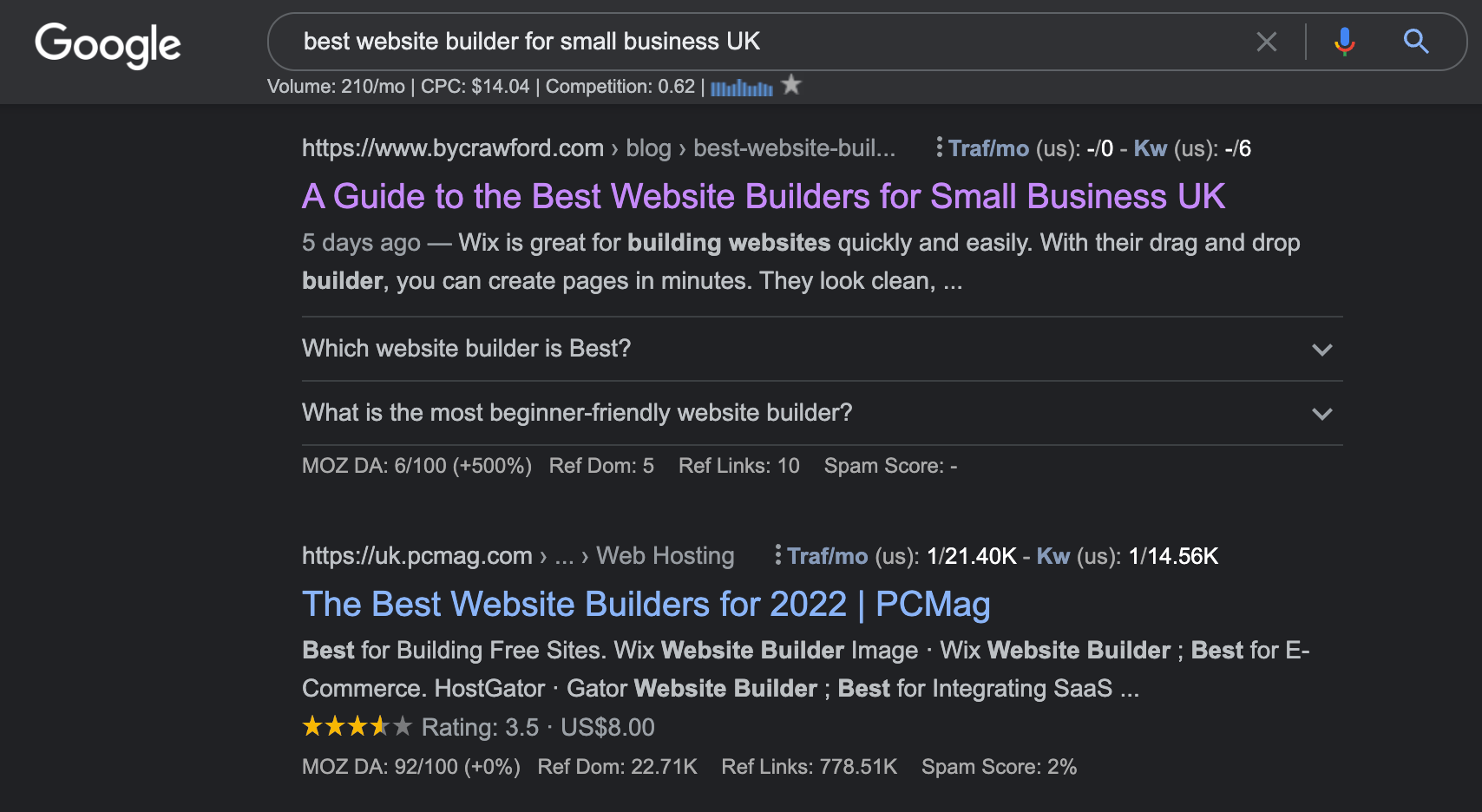Open three-dot menu for pcmag.com result
The height and width of the screenshot is (812, 1482).
coord(777,555)
